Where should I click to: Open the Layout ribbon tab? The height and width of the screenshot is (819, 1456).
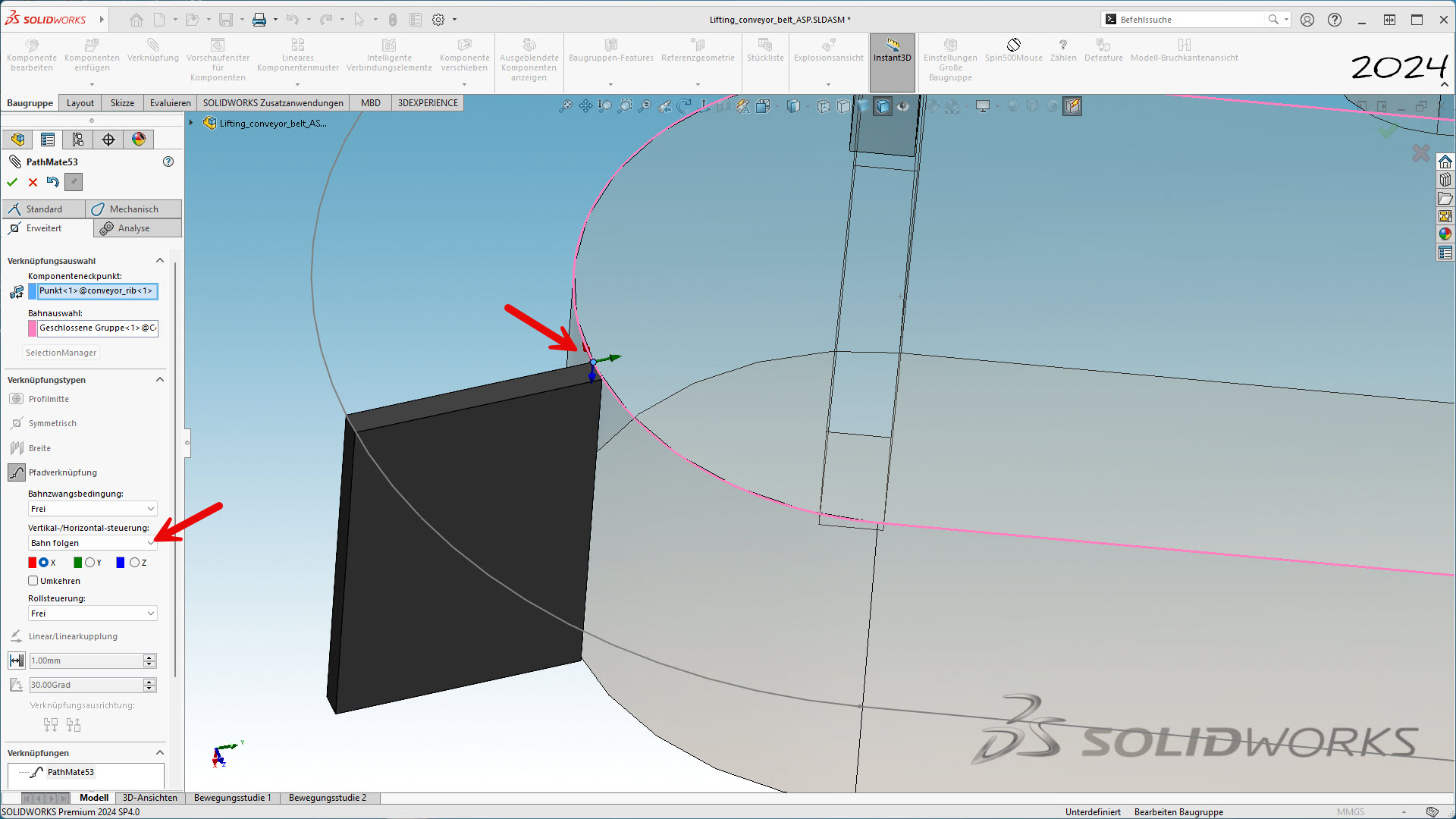click(80, 103)
